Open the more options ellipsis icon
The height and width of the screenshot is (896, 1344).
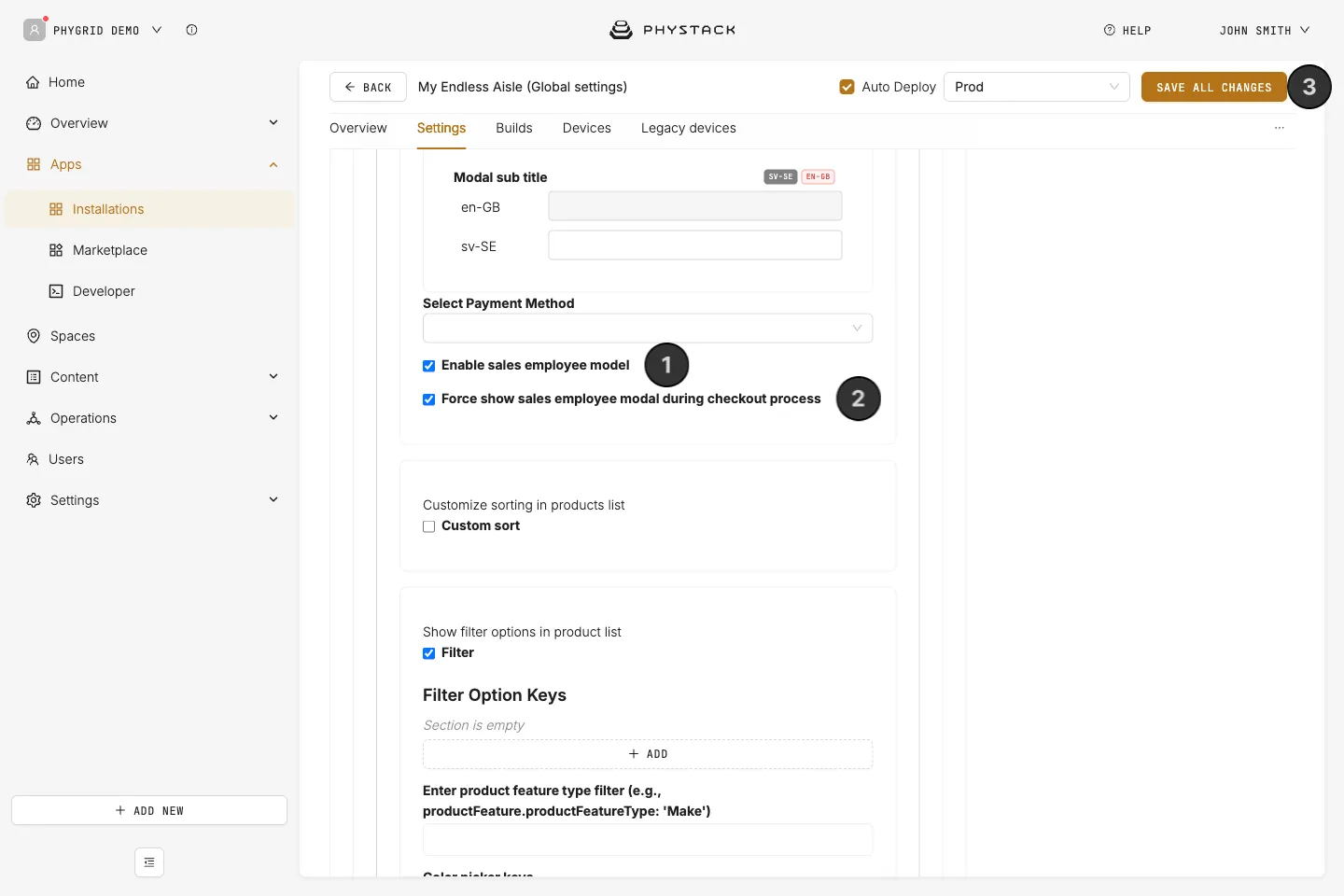pos(1280,128)
